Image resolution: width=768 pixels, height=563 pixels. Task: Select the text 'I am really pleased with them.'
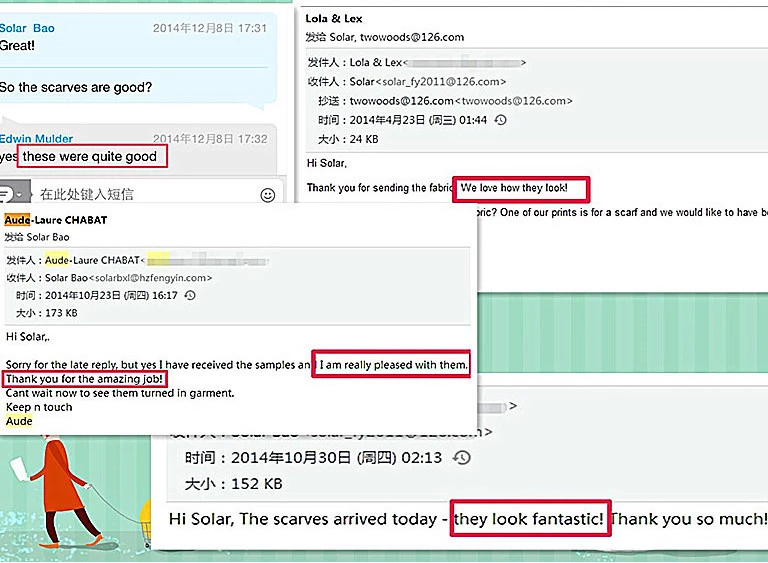point(394,365)
